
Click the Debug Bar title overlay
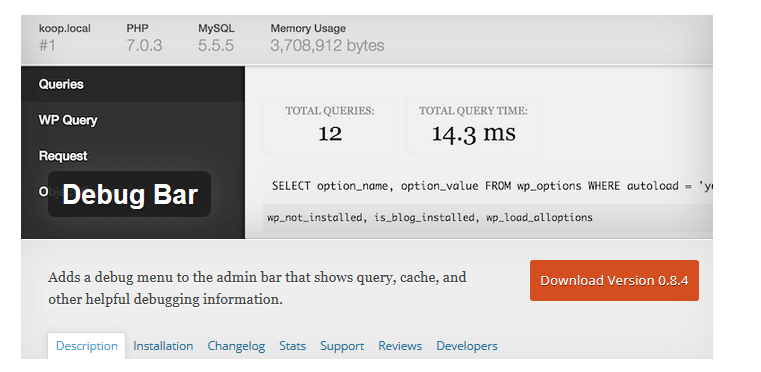[x=130, y=194]
